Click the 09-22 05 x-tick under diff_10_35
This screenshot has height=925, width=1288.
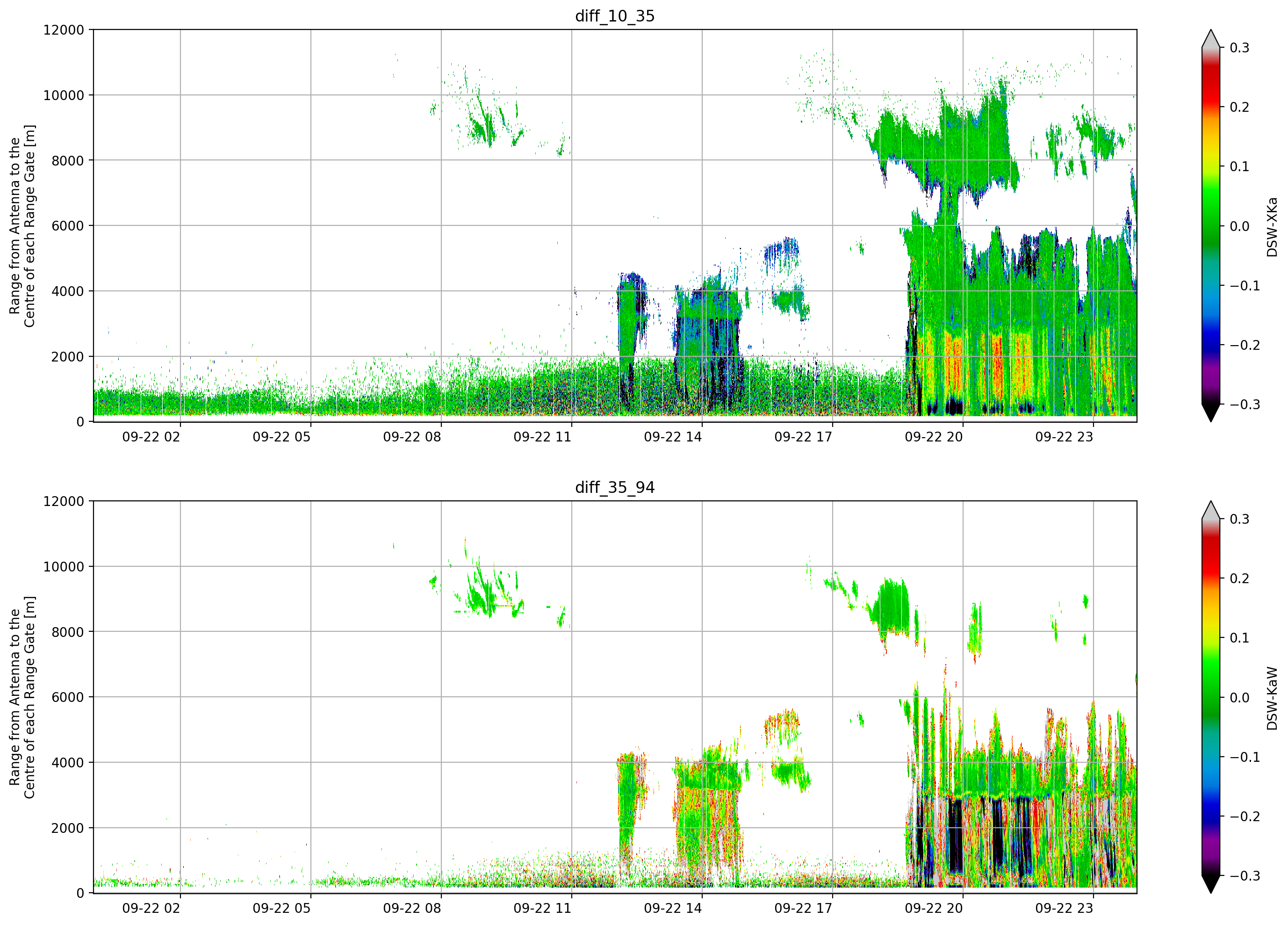tap(282, 437)
